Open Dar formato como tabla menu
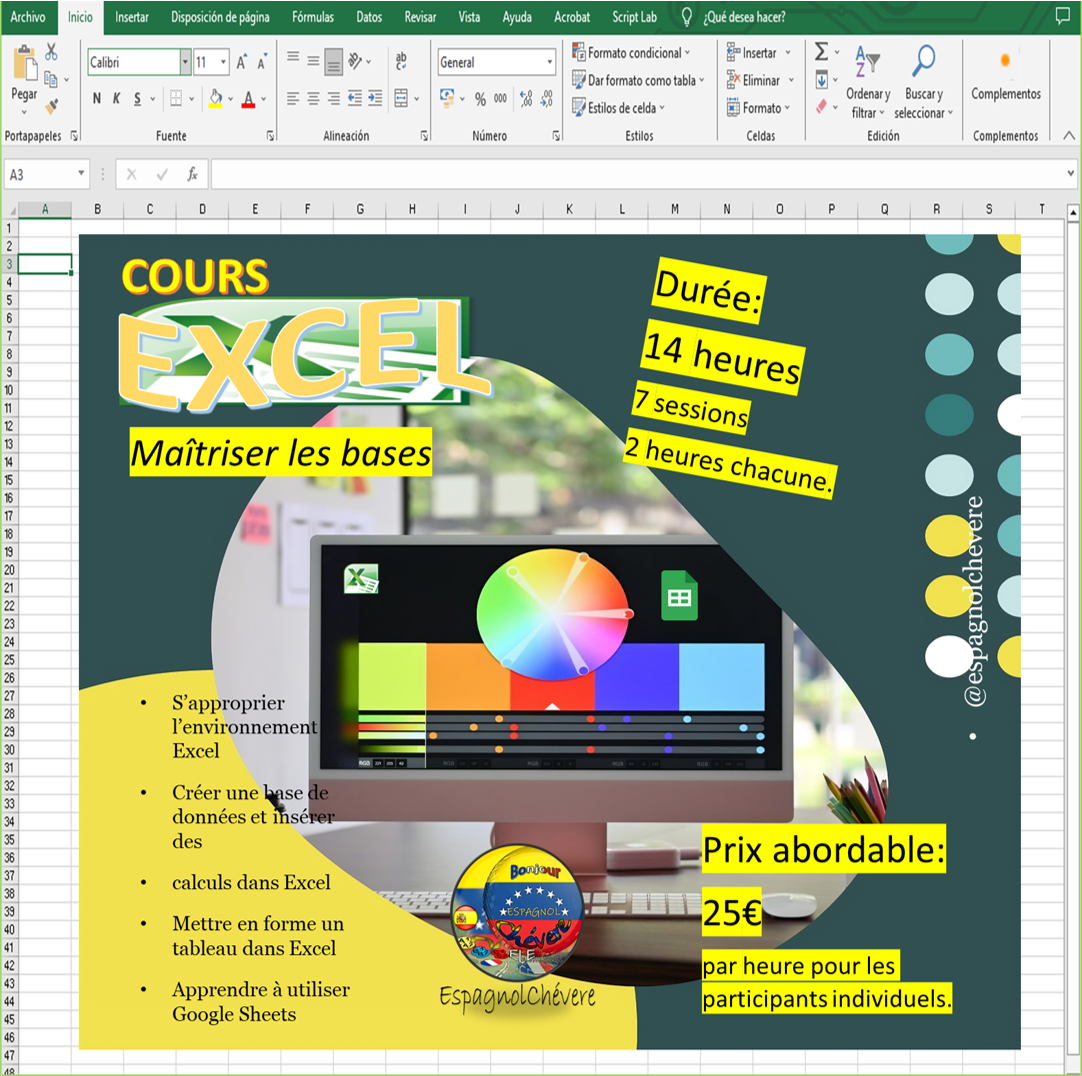This screenshot has height=1076, width=1082. [x=639, y=80]
